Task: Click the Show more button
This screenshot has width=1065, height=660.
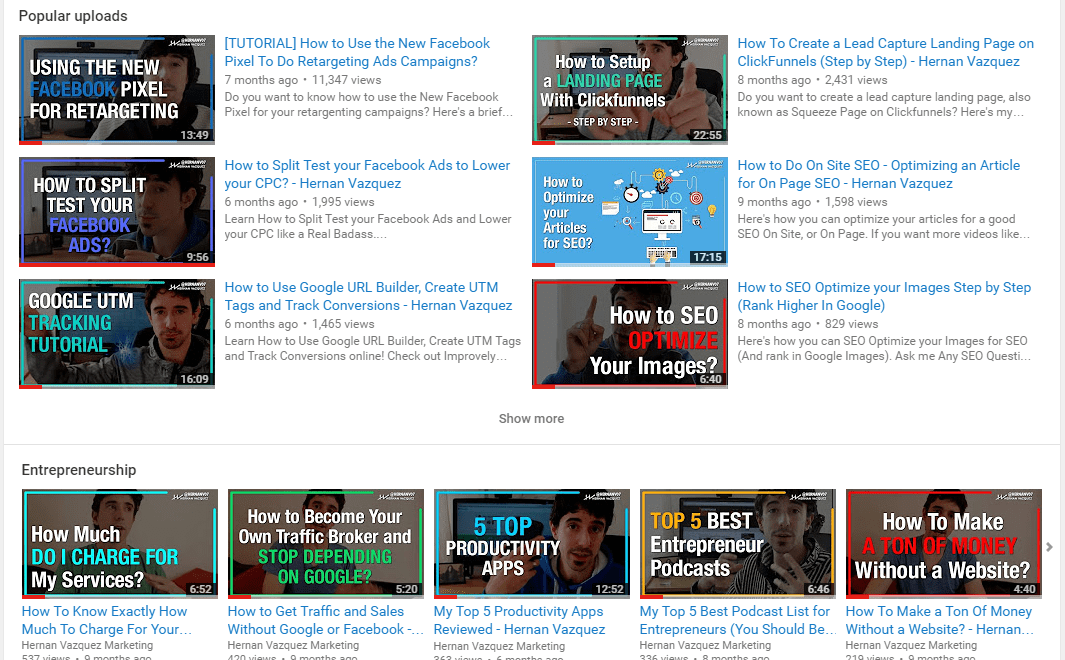Action: click(x=531, y=419)
